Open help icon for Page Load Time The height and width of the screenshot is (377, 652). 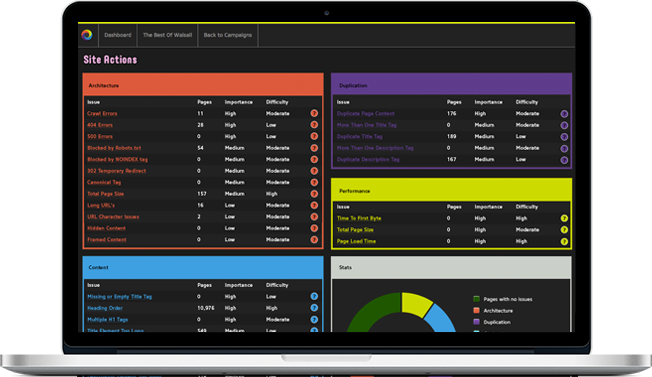(x=564, y=241)
